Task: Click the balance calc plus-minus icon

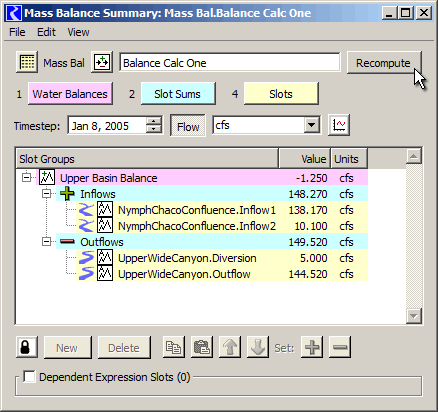Action: click(102, 62)
